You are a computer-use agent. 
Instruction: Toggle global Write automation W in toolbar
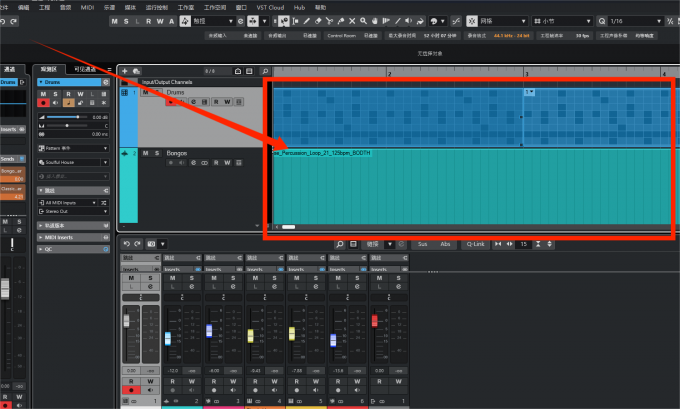[x=160, y=21]
